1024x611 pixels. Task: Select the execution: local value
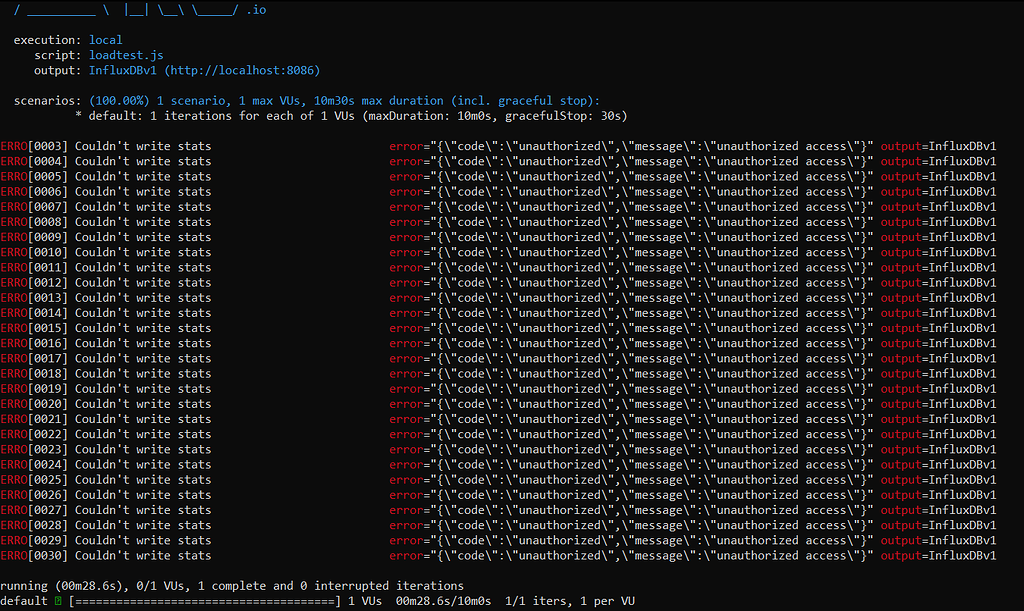[104, 39]
